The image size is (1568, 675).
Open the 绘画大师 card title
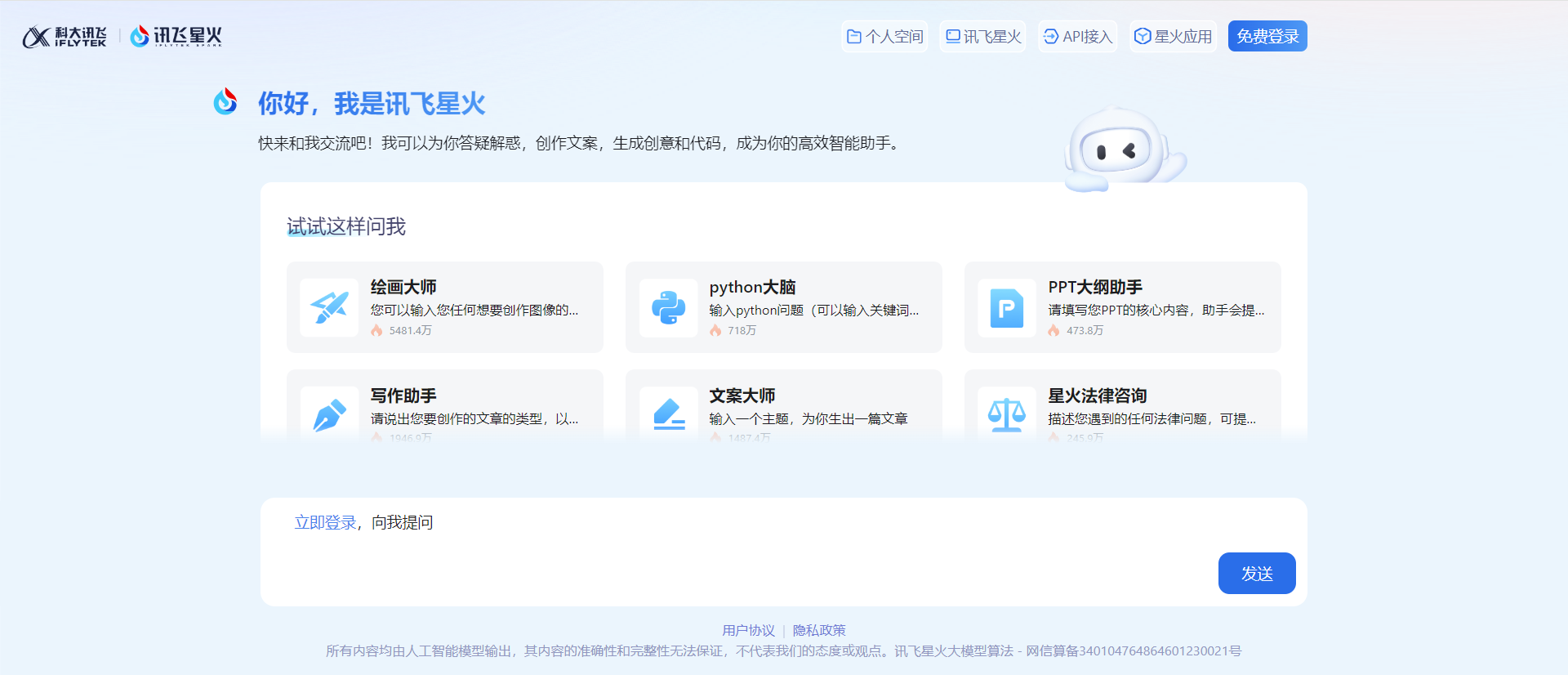403,287
